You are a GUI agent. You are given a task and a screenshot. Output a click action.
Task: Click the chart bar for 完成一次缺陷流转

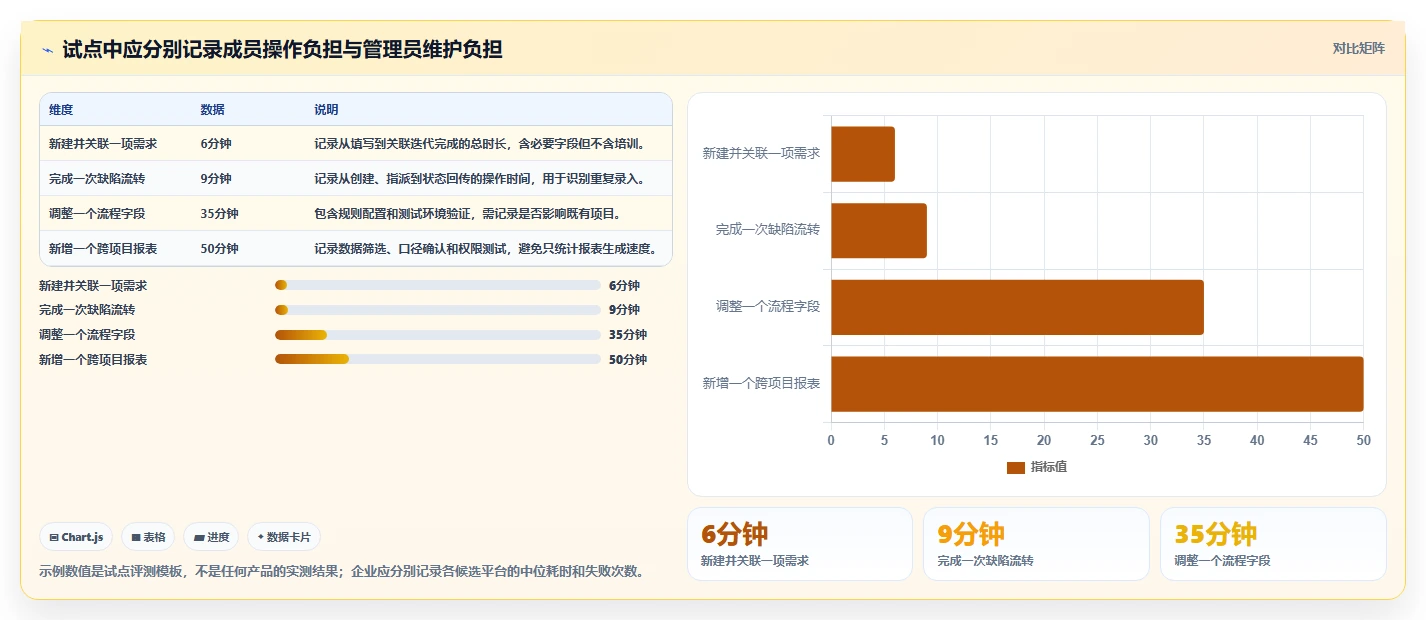click(x=879, y=231)
